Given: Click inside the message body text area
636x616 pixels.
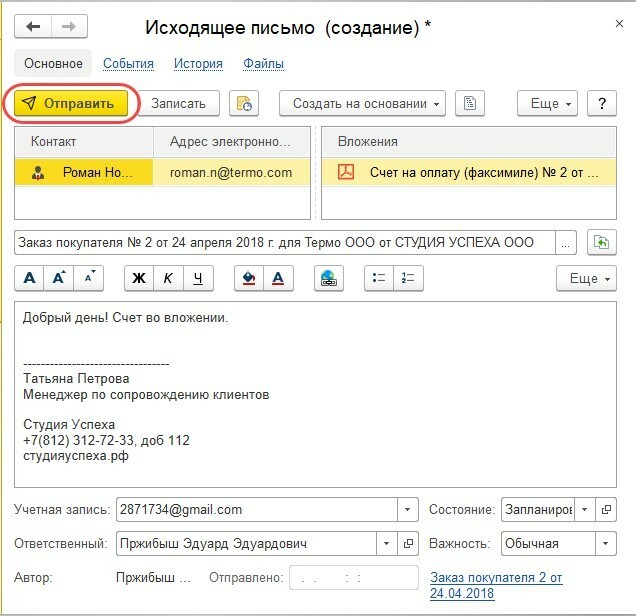Looking at the screenshot, I should [x=315, y=394].
